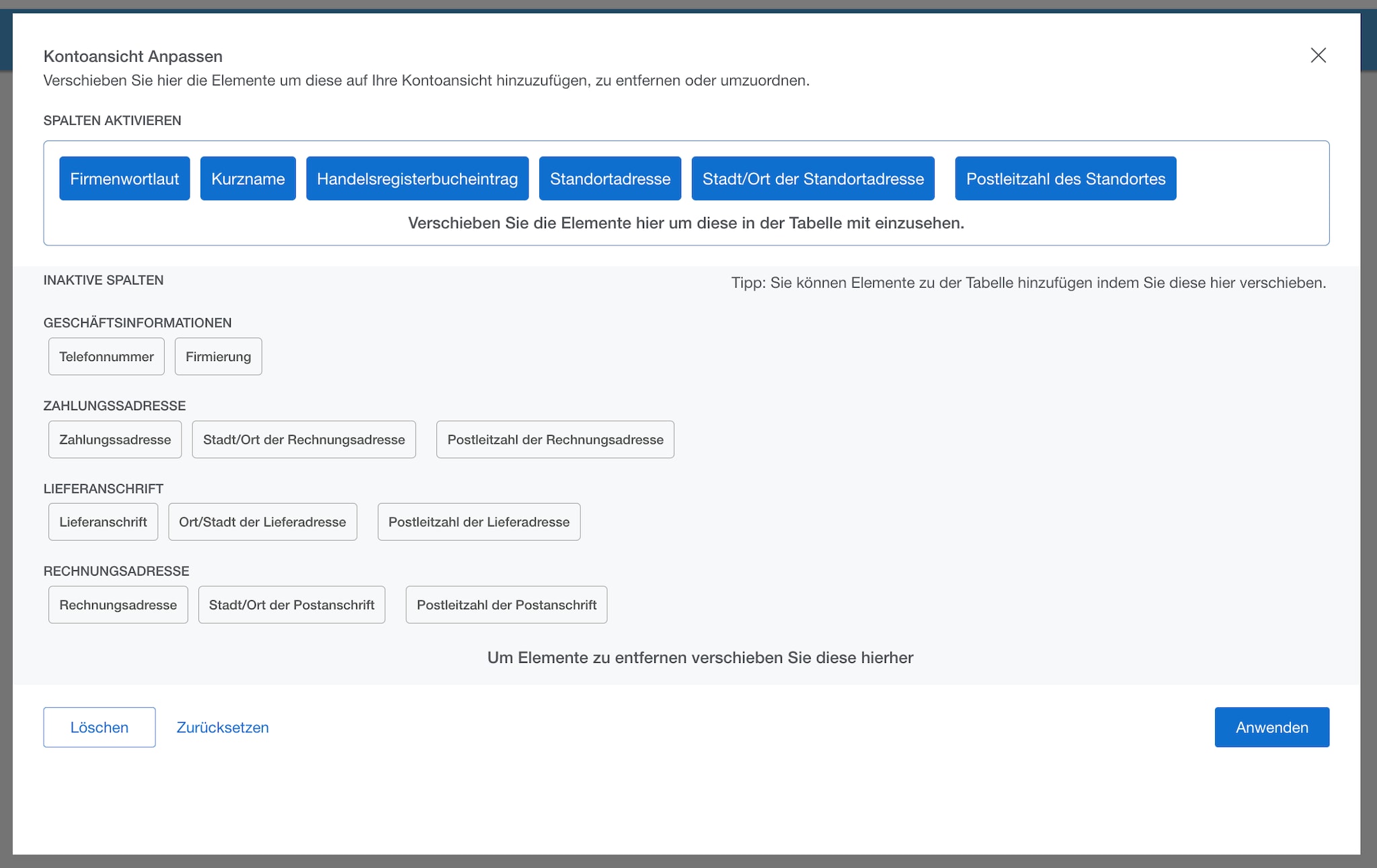Click the Telefonnummer inactive column
Viewport: 1377px width, 868px height.
coord(106,356)
